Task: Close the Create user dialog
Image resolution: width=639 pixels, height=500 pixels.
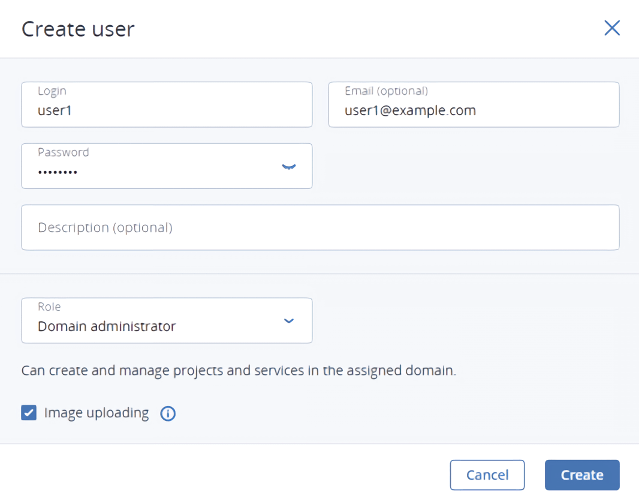Action: (x=612, y=28)
